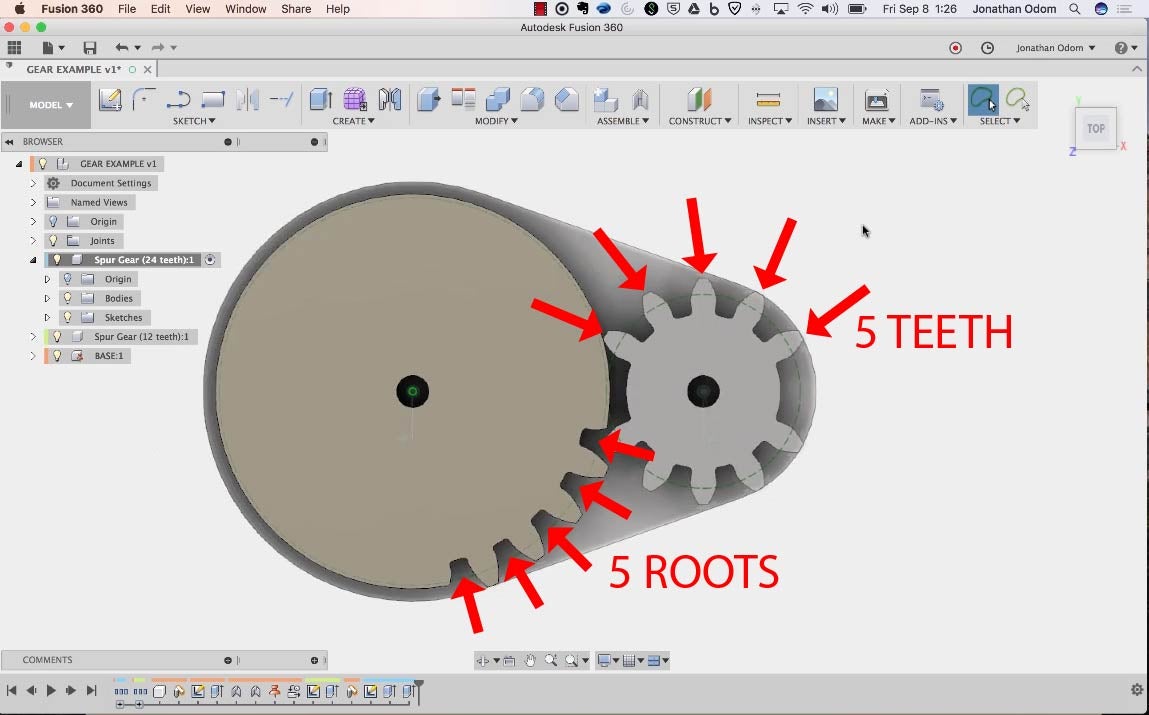Viewport: 1149px width, 715px height.
Task: Click the Offset Plane construct icon
Action: coord(699,99)
